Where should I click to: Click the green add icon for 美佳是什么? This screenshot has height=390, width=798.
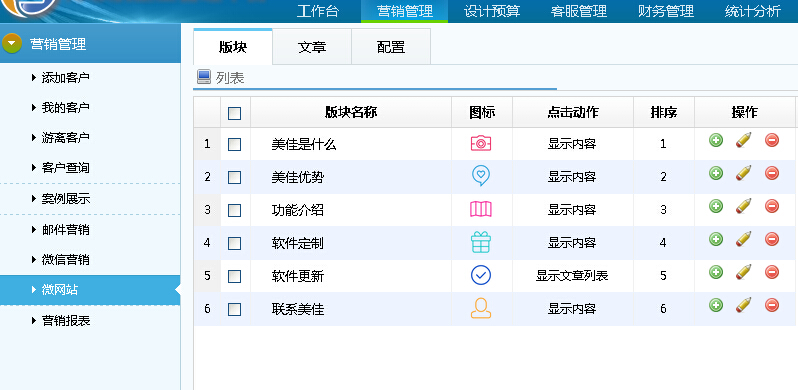[716, 140]
